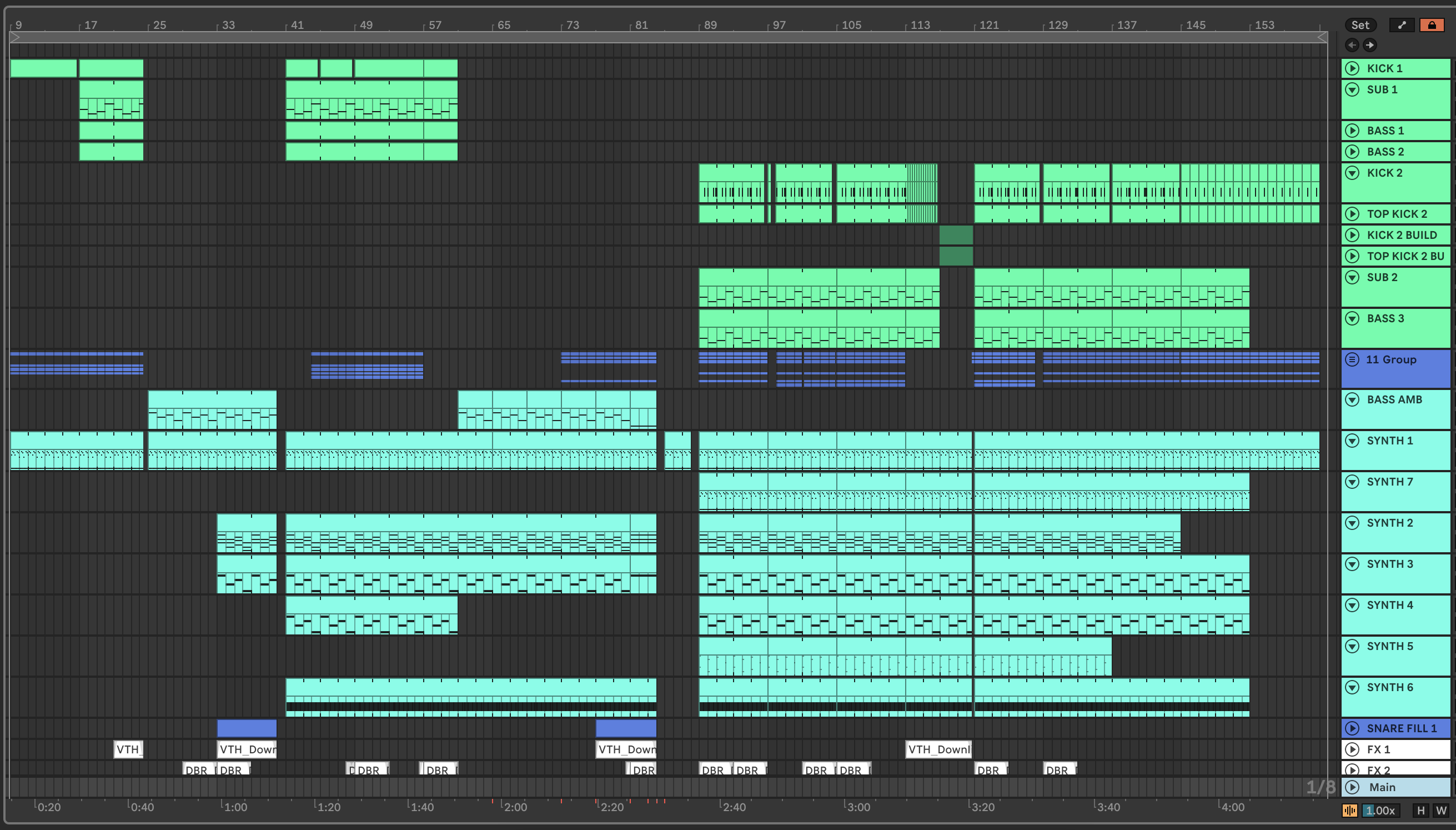Unfold the Main track
This screenshot has width=1456, height=830.
1352,787
